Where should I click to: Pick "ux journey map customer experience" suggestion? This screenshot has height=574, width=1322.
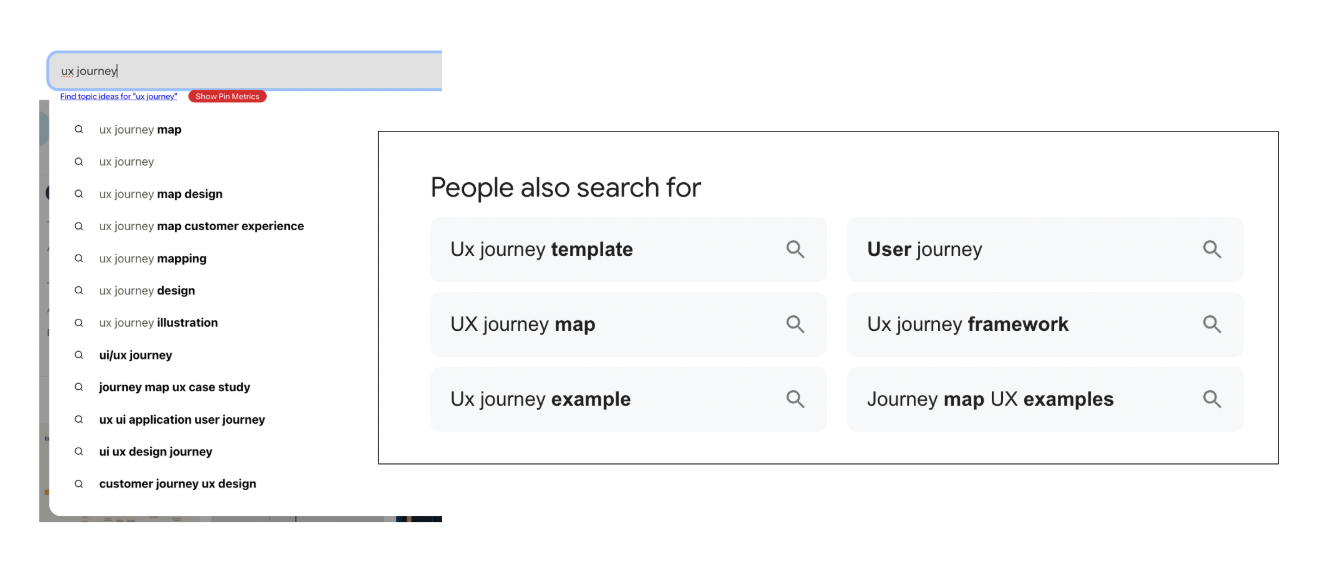[201, 226]
